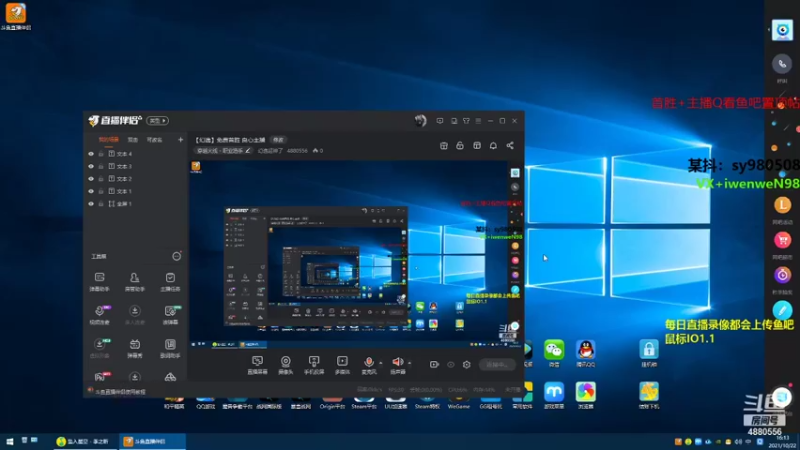Open the download tool with green NEW badge
800x450 pixels.
tap(99, 348)
